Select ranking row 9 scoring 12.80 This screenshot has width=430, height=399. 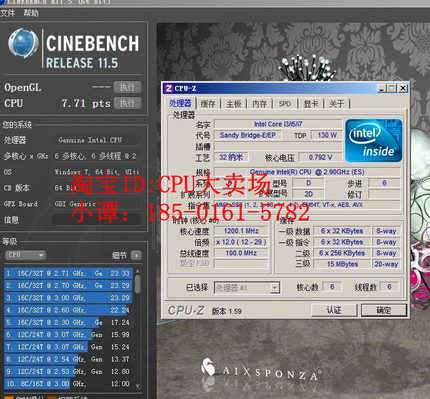(68, 371)
